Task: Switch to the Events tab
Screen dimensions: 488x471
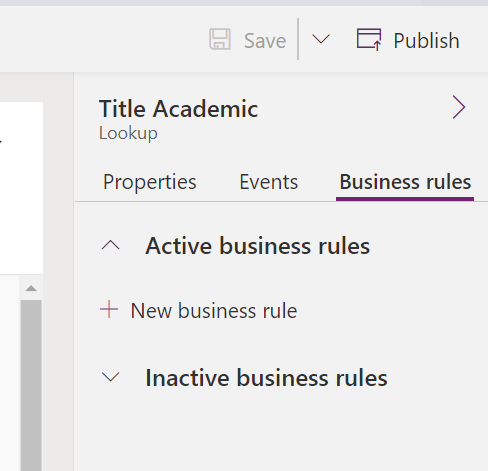Action: 269,182
